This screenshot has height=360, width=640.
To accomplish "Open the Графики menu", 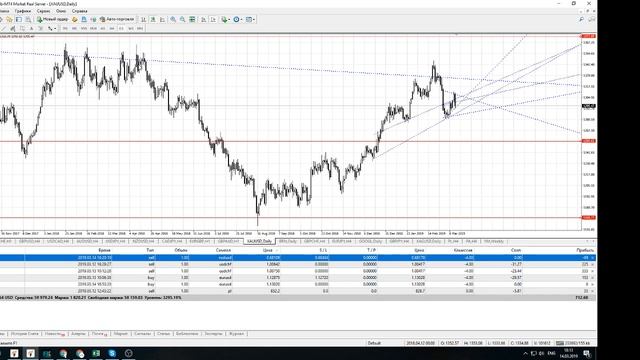I will tap(23, 11).
